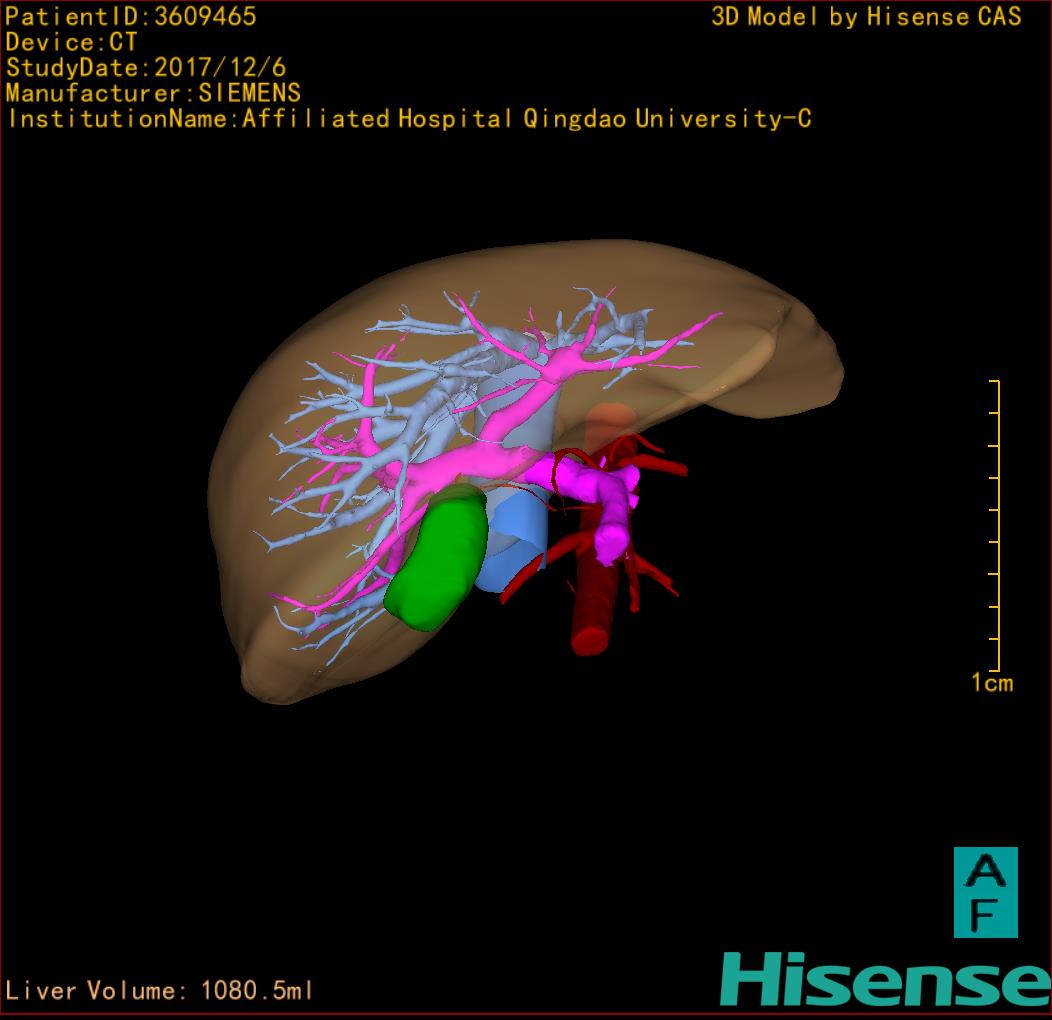Select the red aorta cylinder
This screenshot has width=1052, height=1020.
590,610
